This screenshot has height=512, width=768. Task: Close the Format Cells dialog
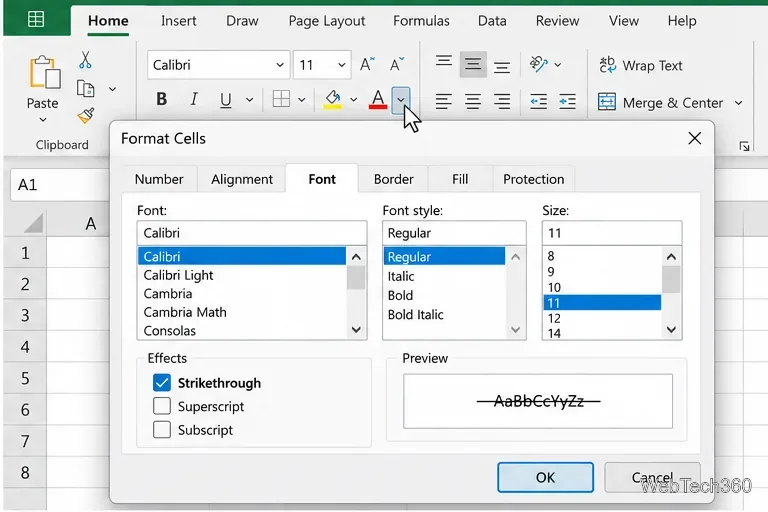point(695,139)
